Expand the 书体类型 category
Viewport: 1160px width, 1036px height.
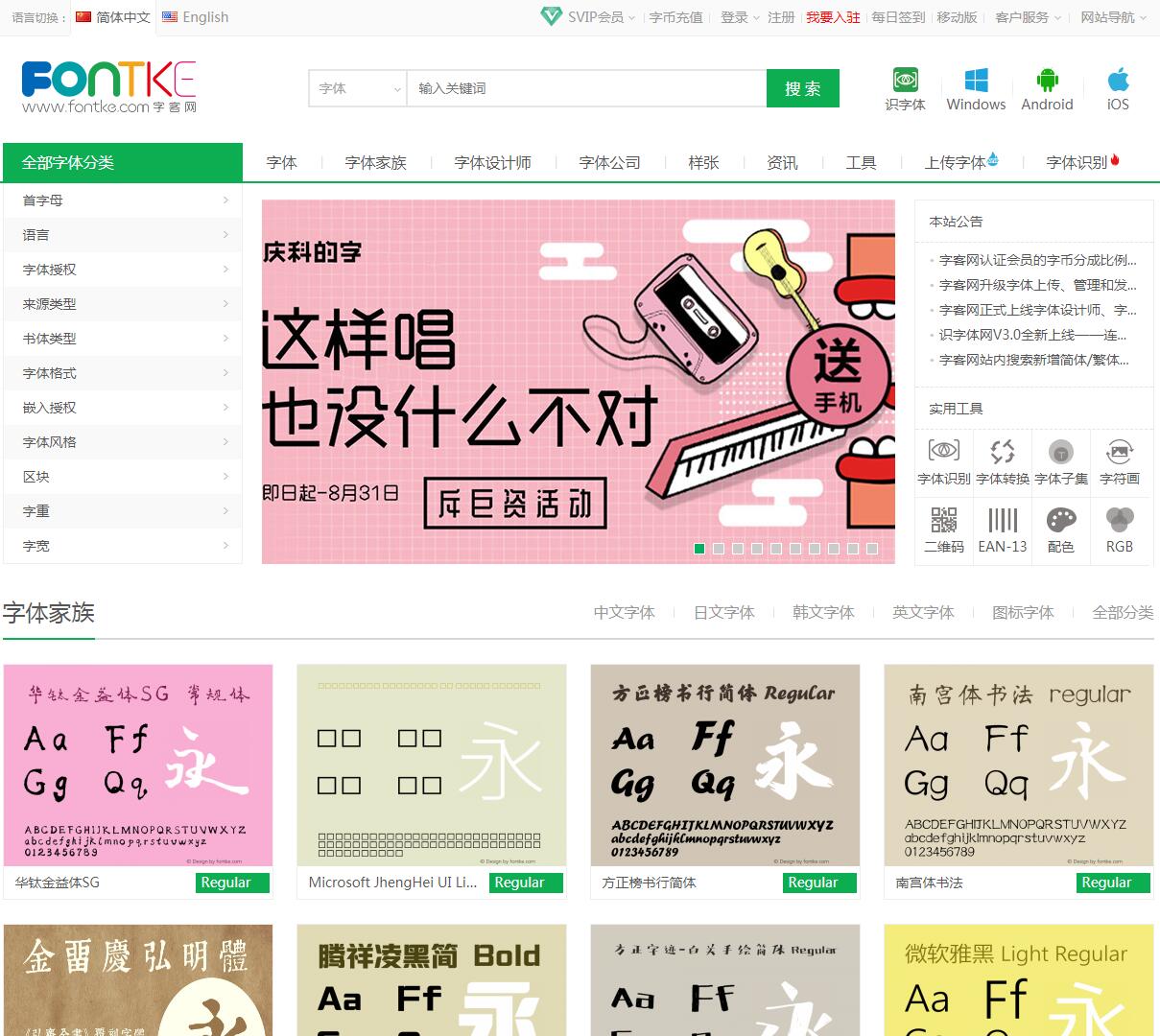123,339
